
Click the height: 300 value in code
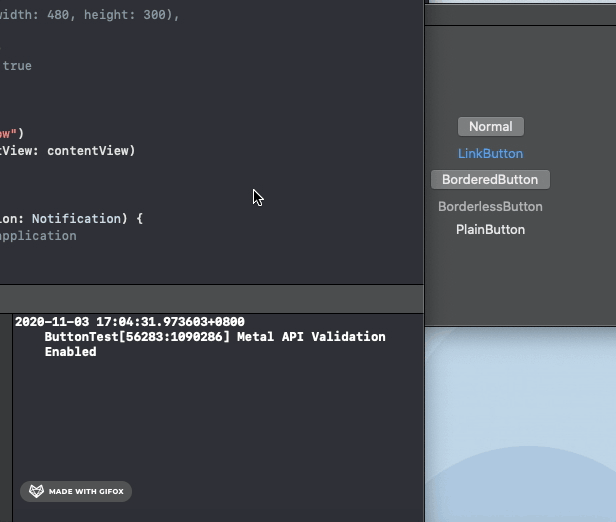(131, 16)
